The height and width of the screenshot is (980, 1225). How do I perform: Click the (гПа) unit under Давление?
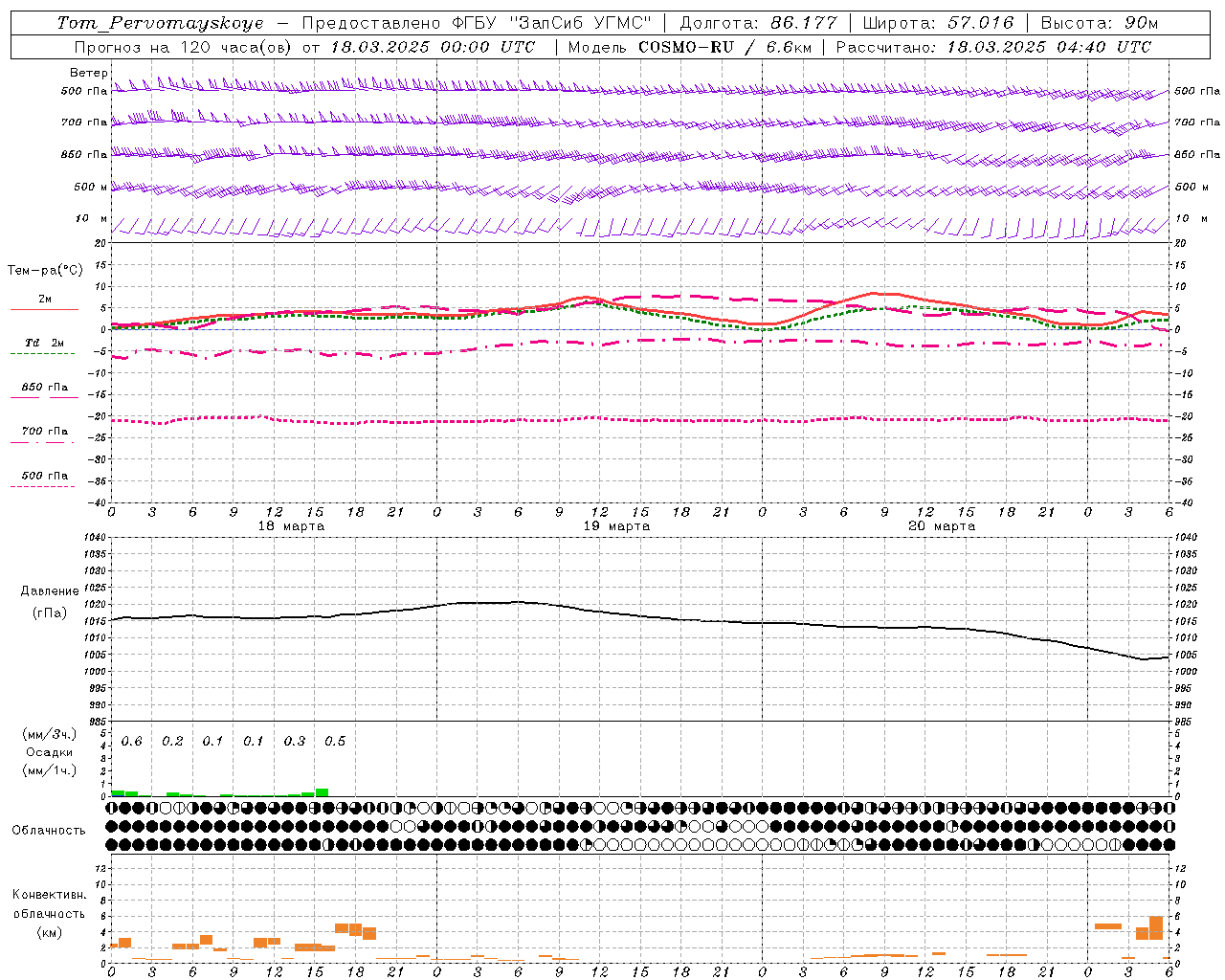50,613
